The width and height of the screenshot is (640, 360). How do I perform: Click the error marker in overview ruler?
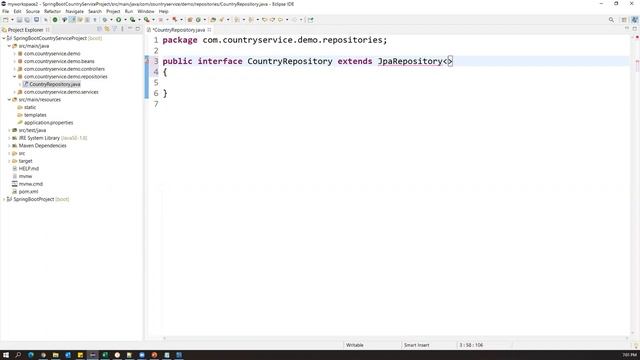click(x=637, y=62)
